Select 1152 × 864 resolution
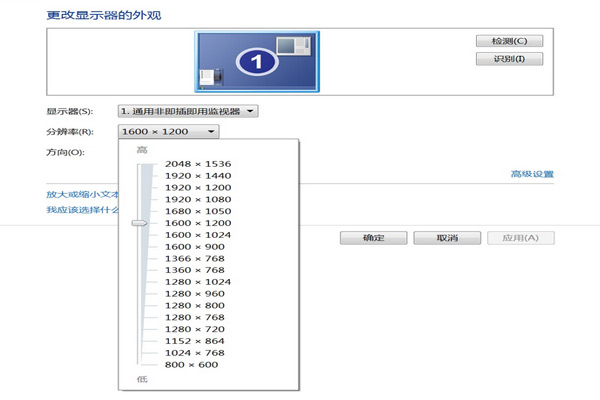Screen dimensions: 600x400 click(195, 341)
